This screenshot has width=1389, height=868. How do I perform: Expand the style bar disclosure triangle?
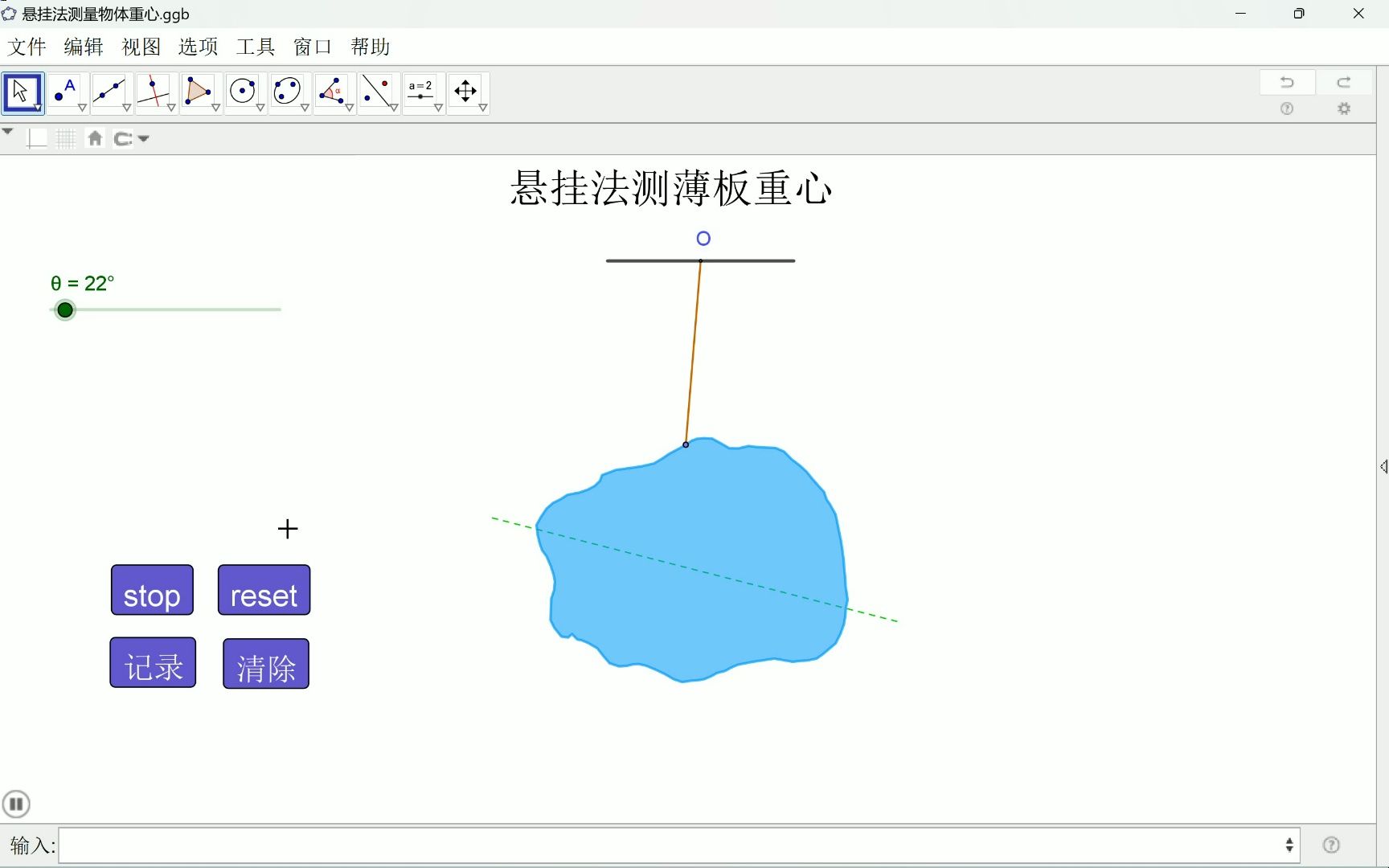coord(9,131)
